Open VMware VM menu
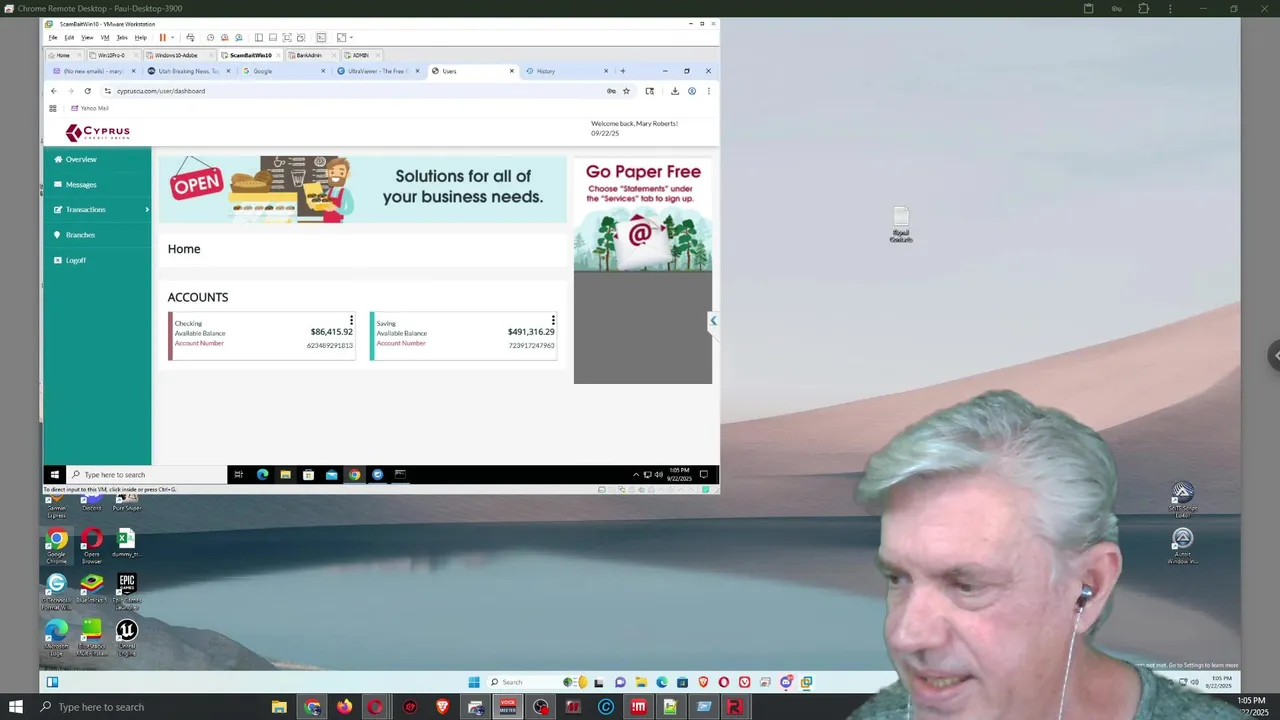This screenshot has width=1280, height=720. pos(104,38)
